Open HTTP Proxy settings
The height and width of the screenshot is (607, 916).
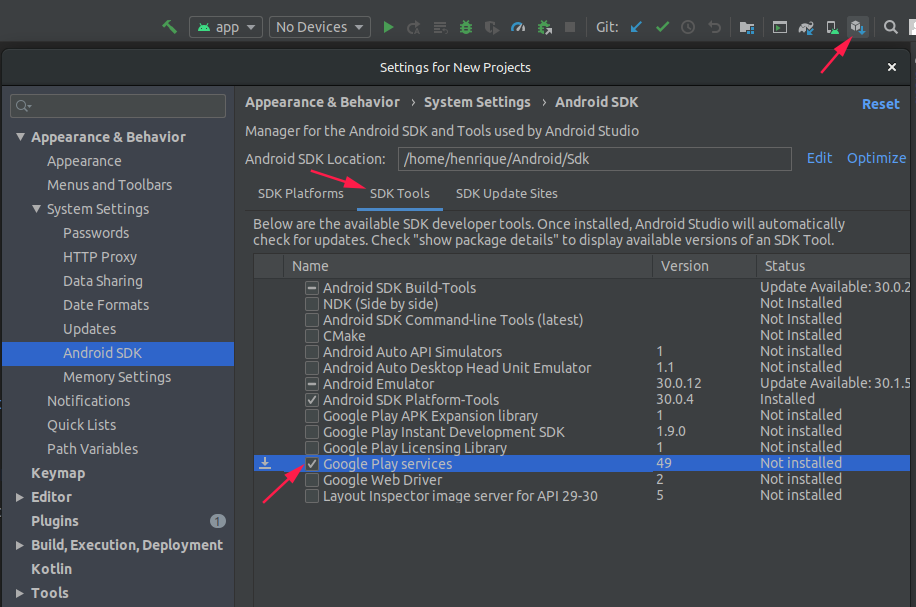click(100, 257)
